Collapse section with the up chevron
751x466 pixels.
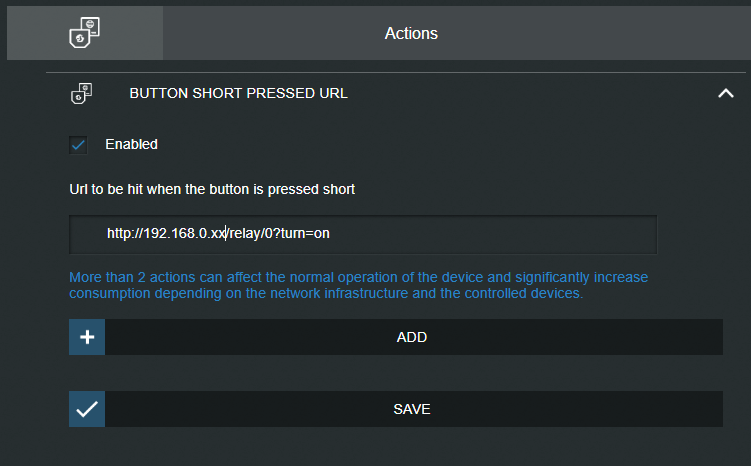[x=726, y=94]
